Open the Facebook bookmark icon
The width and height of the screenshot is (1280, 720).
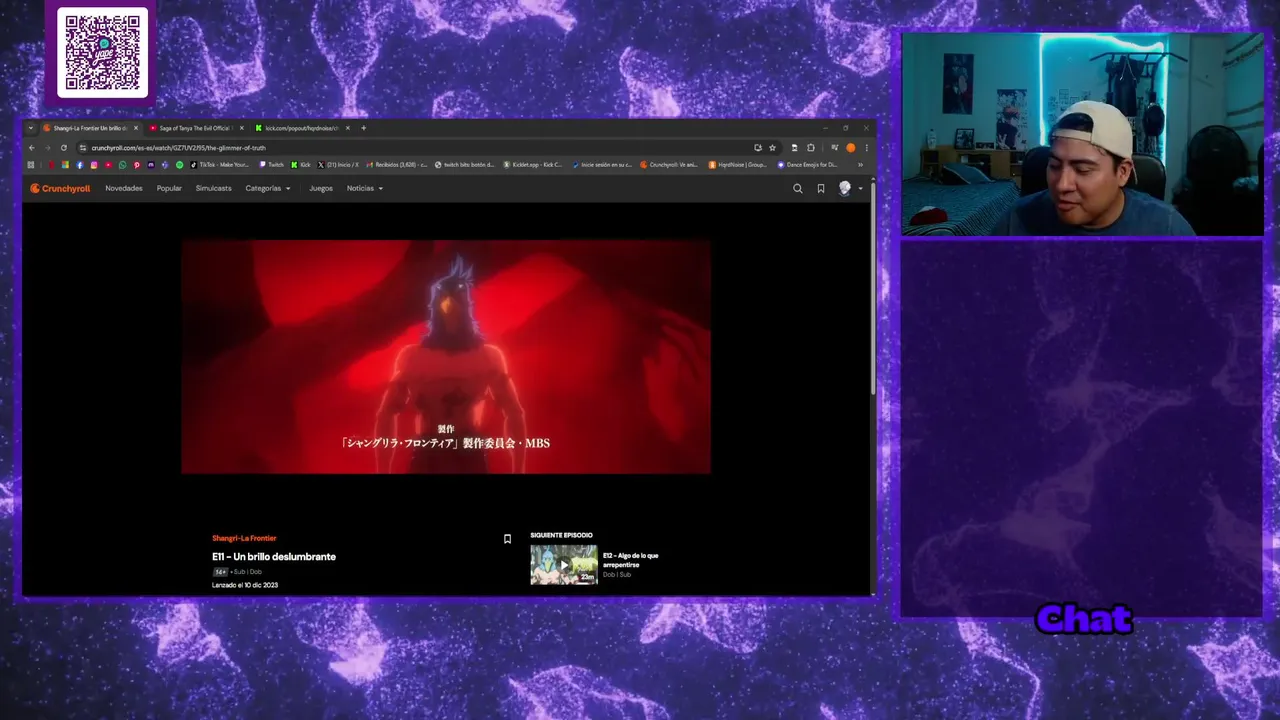point(80,165)
